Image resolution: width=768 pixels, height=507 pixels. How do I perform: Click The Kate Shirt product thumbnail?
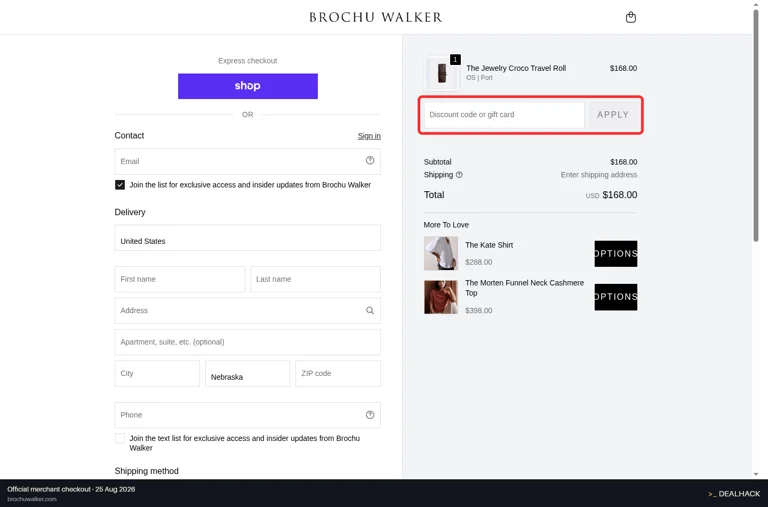(x=441, y=253)
